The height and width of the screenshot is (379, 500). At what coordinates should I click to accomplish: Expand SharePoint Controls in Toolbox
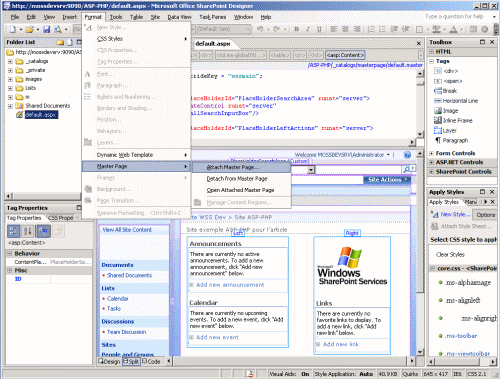coord(431,172)
